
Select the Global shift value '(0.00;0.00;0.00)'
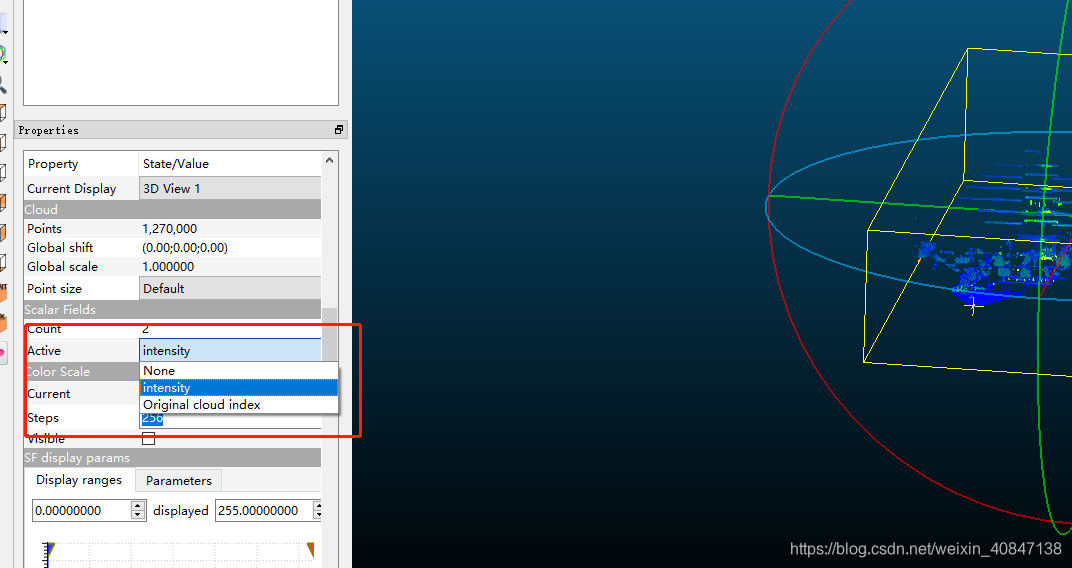pos(185,247)
